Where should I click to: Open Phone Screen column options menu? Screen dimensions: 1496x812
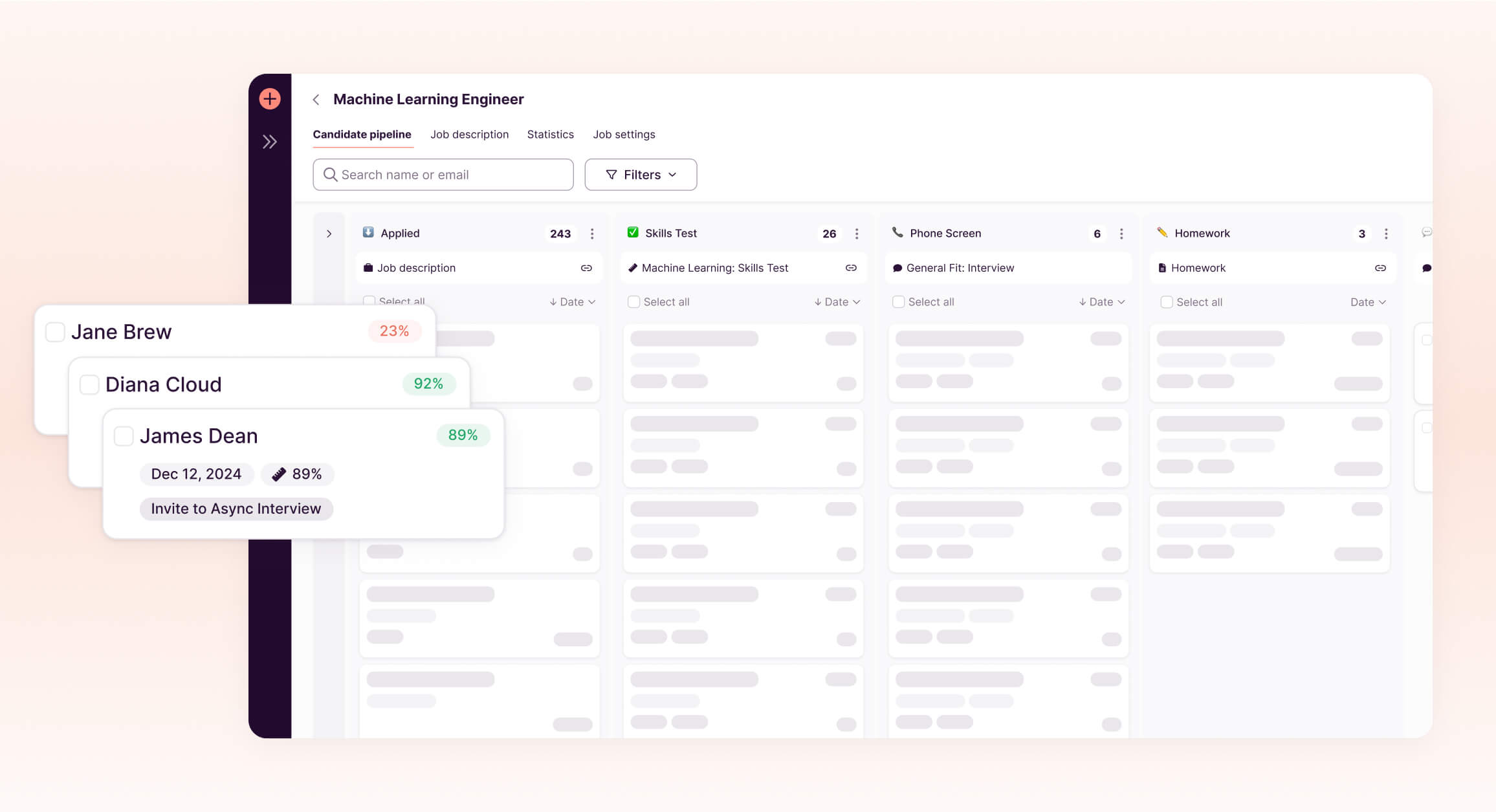[1121, 234]
